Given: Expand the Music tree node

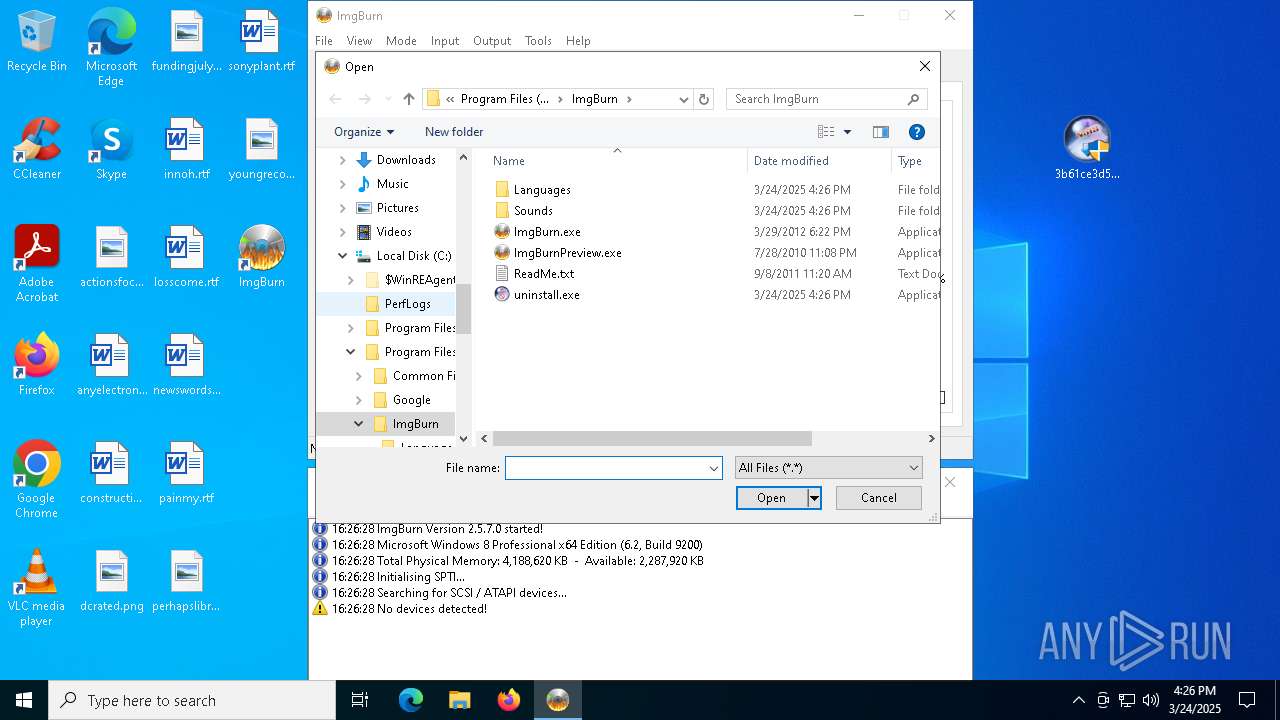Looking at the screenshot, I should pos(343,184).
